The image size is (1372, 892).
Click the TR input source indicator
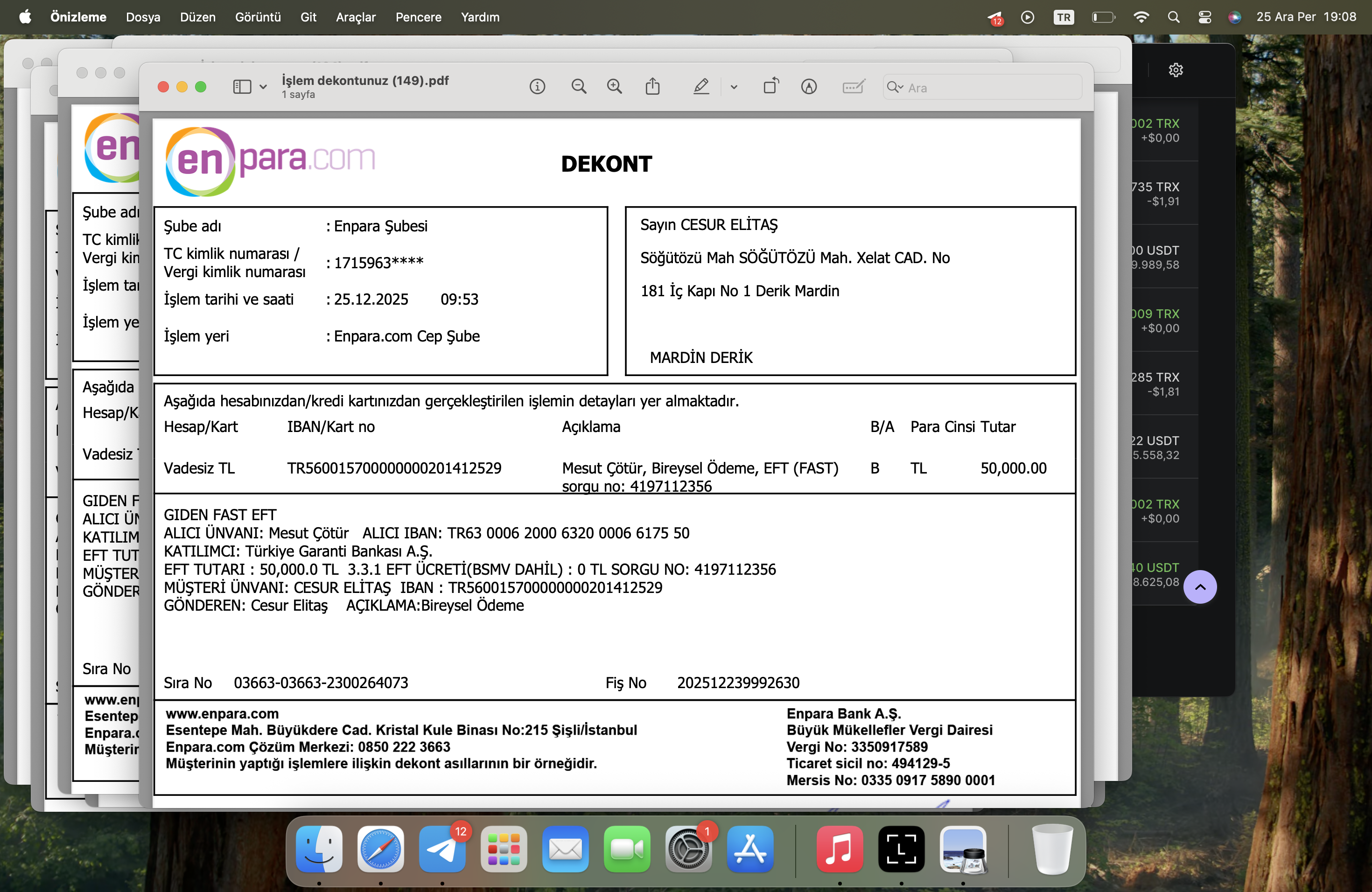[x=1064, y=17]
